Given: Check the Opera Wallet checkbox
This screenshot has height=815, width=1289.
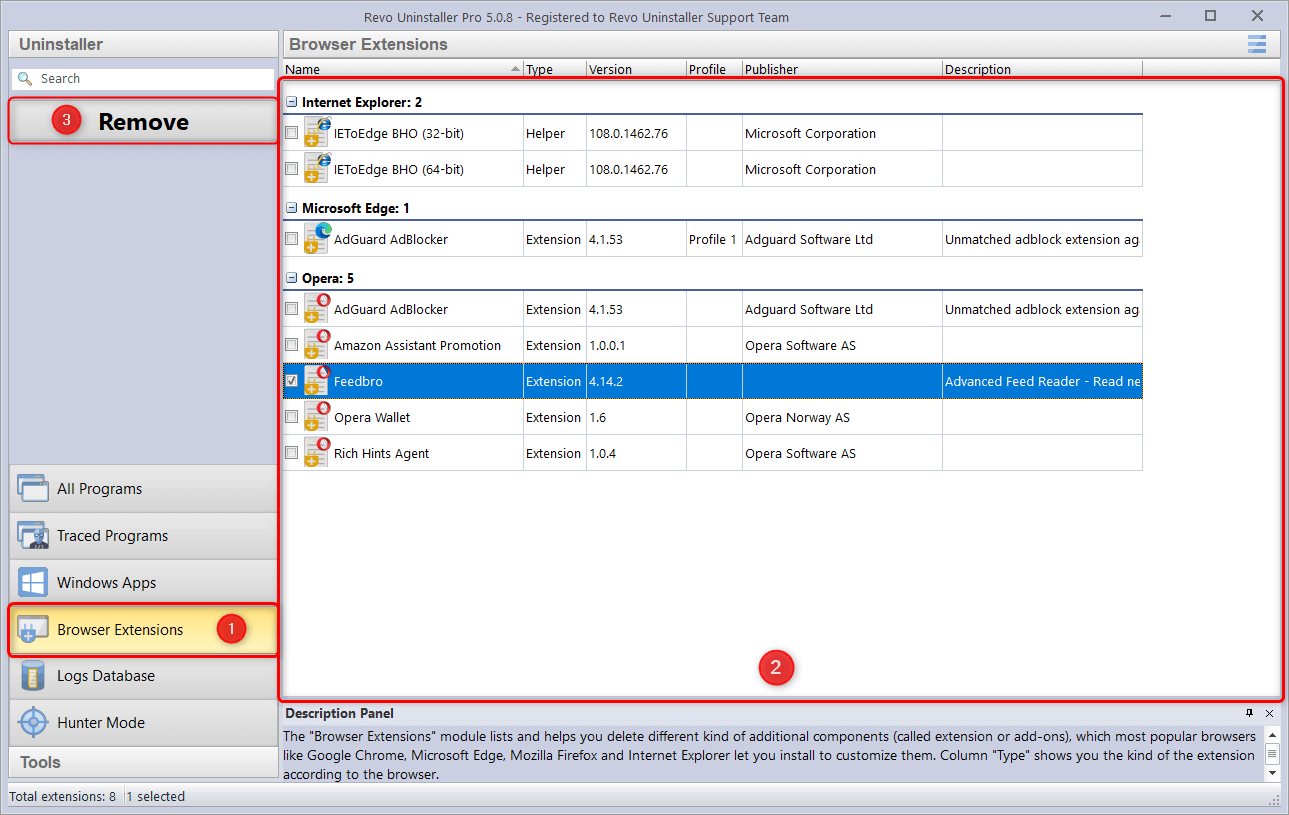Looking at the screenshot, I should click(x=291, y=417).
